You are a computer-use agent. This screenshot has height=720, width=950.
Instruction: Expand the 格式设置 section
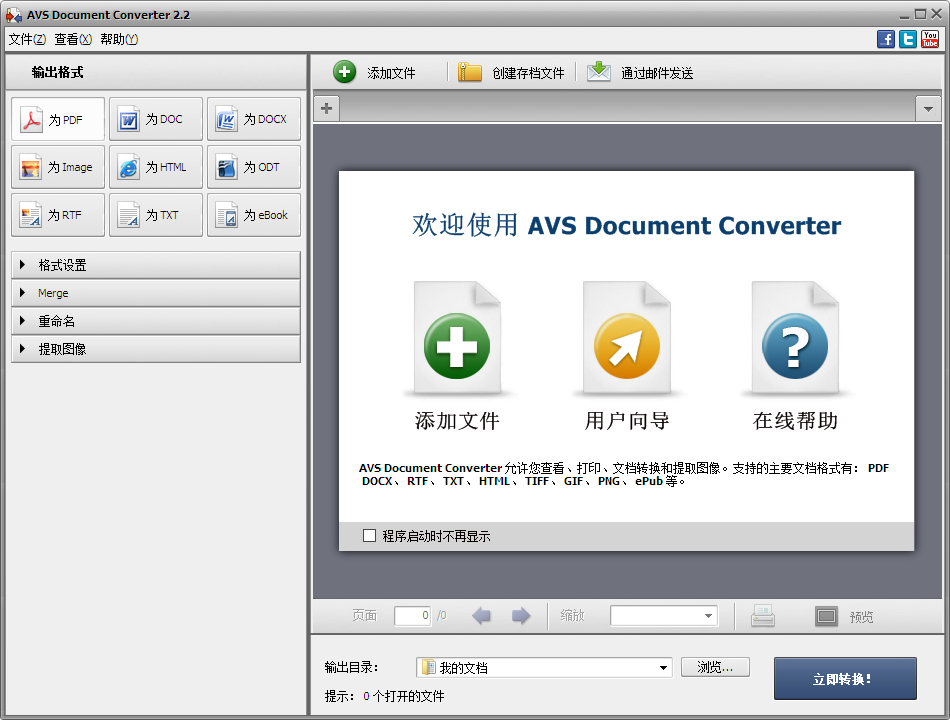[x=156, y=265]
